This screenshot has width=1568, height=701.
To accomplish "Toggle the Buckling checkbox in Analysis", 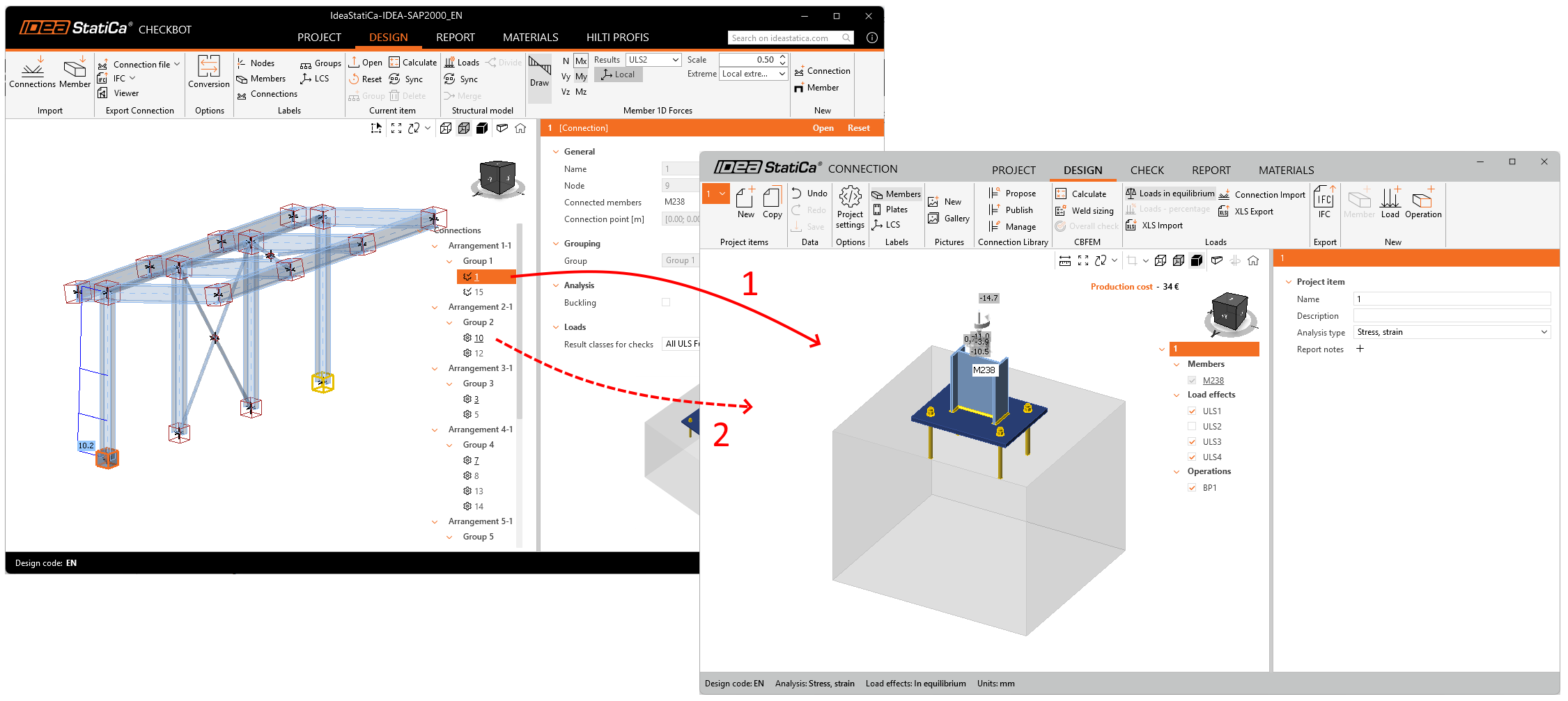I will [666, 302].
